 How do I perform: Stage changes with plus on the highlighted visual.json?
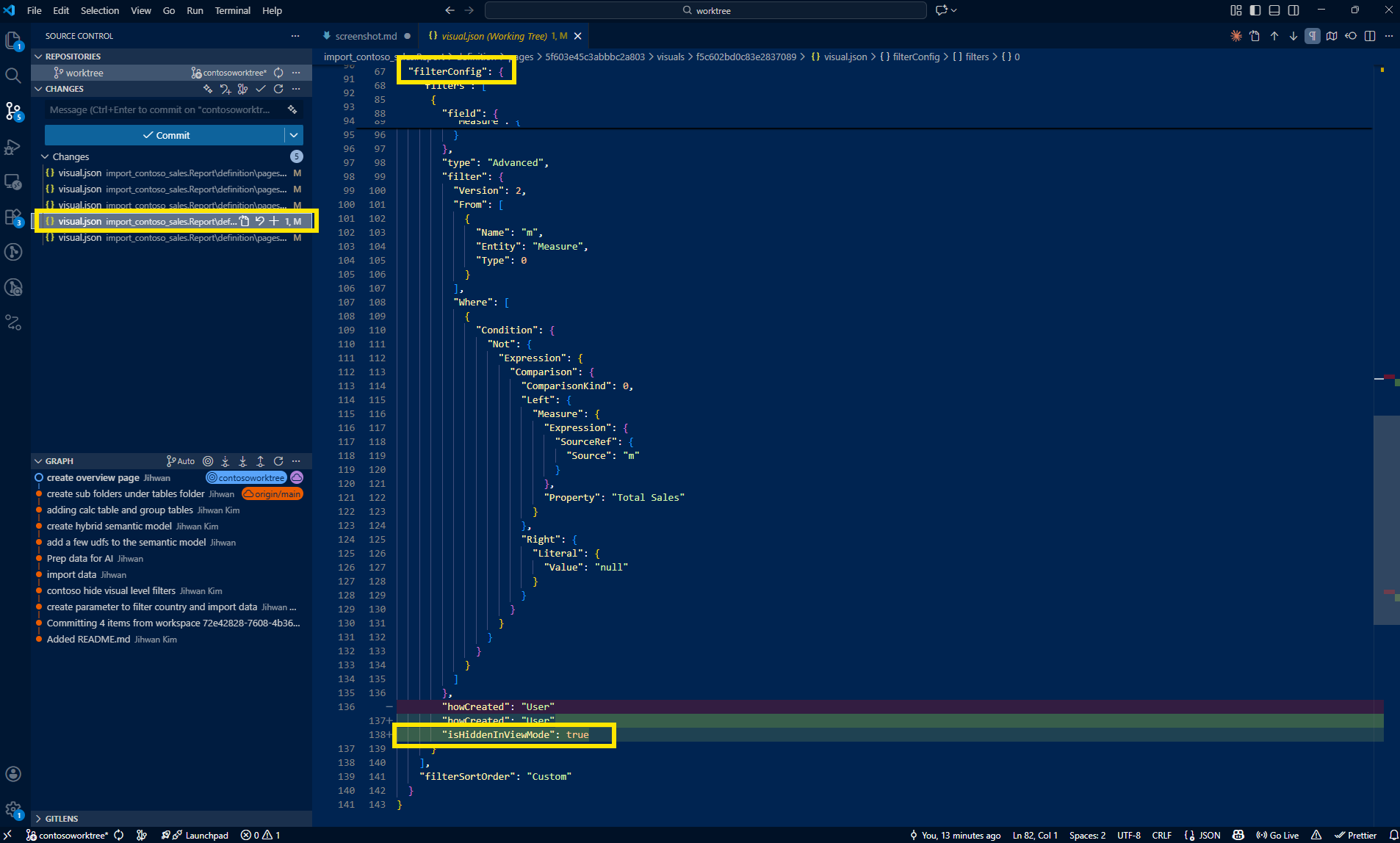click(x=274, y=221)
